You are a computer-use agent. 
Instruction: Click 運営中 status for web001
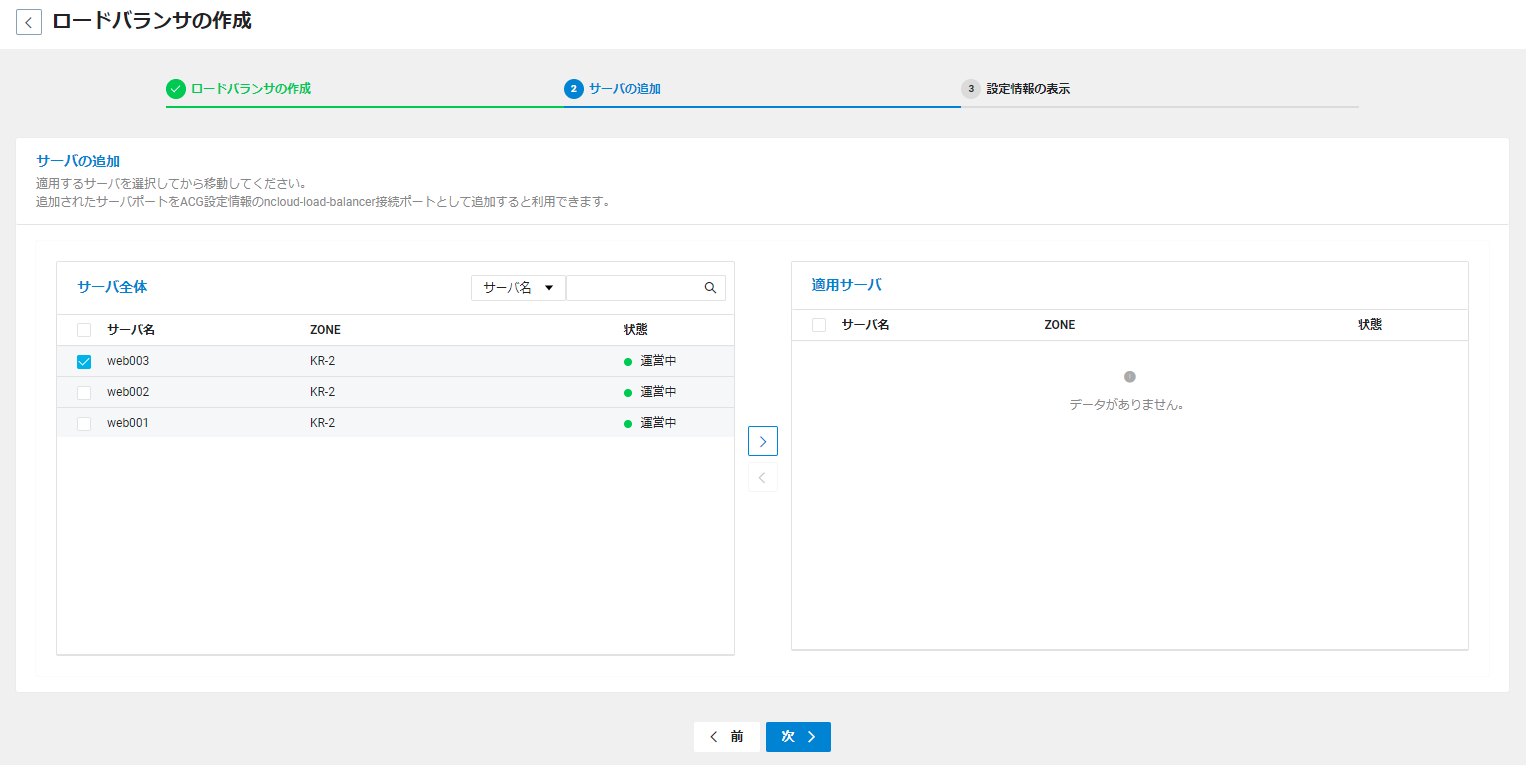(x=651, y=423)
